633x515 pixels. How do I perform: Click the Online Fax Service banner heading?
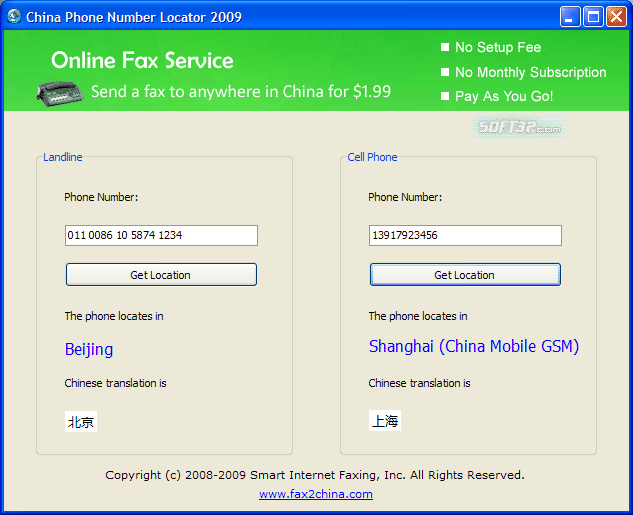(142, 61)
